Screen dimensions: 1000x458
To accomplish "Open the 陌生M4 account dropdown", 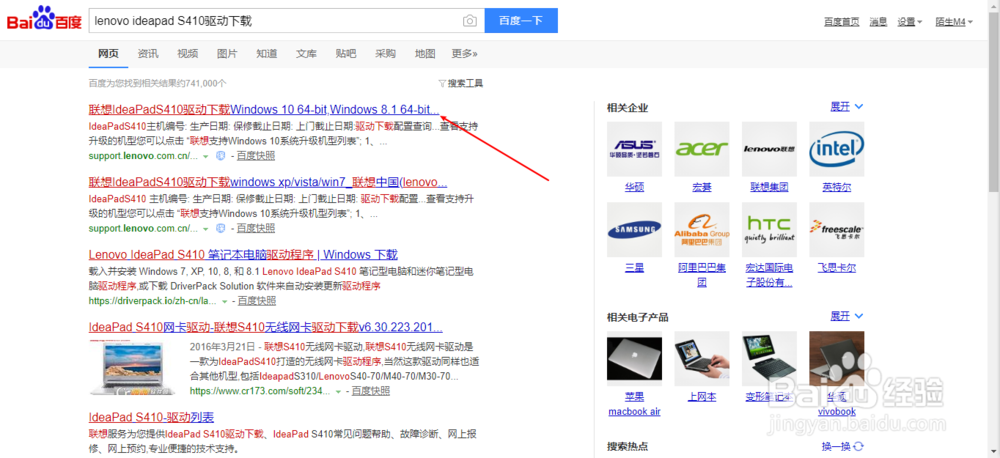I will (x=953, y=22).
